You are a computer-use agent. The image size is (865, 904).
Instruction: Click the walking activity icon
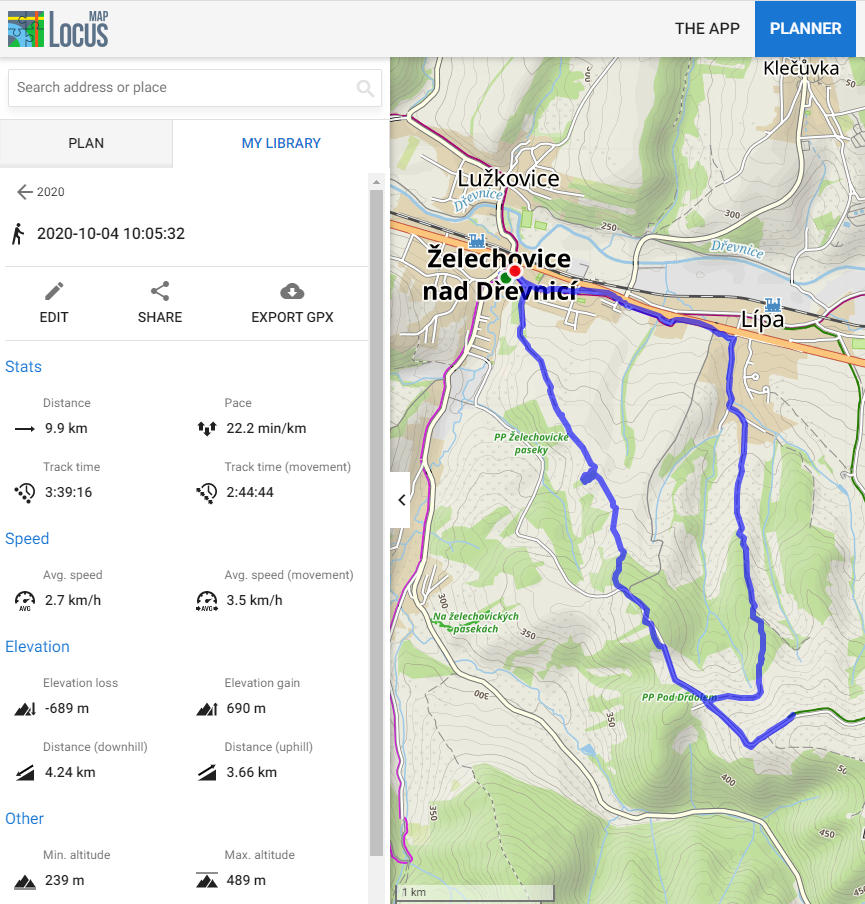click(x=18, y=234)
